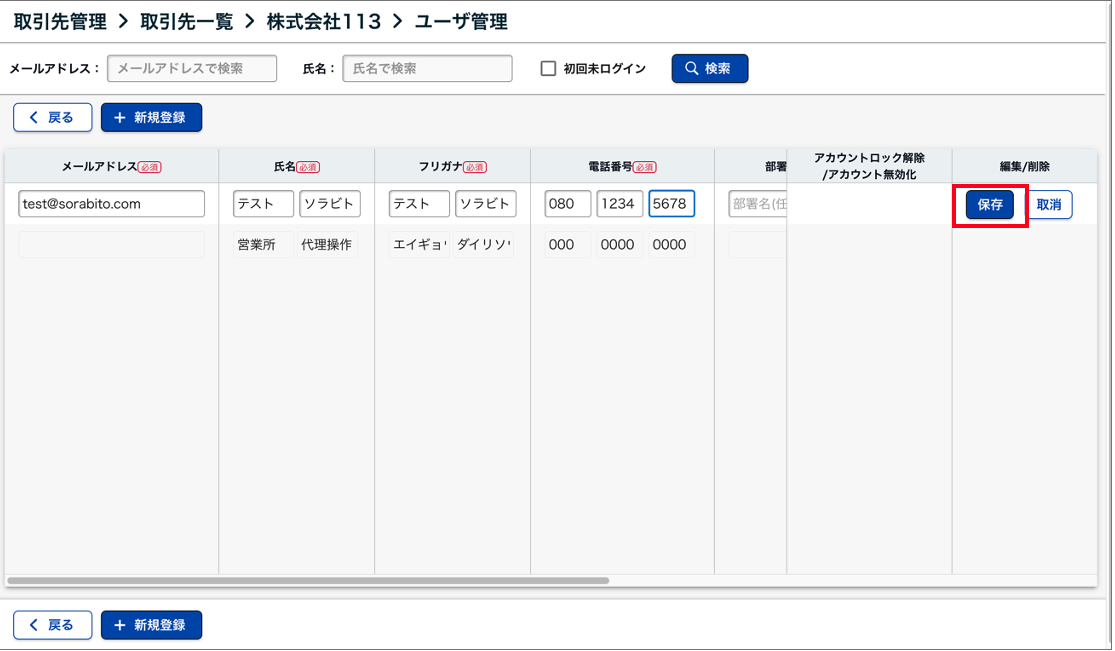Click the 部署名 department input field
The width and height of the screenshot is (1115, 651).
pyautogui.click(x=757, y=204)
